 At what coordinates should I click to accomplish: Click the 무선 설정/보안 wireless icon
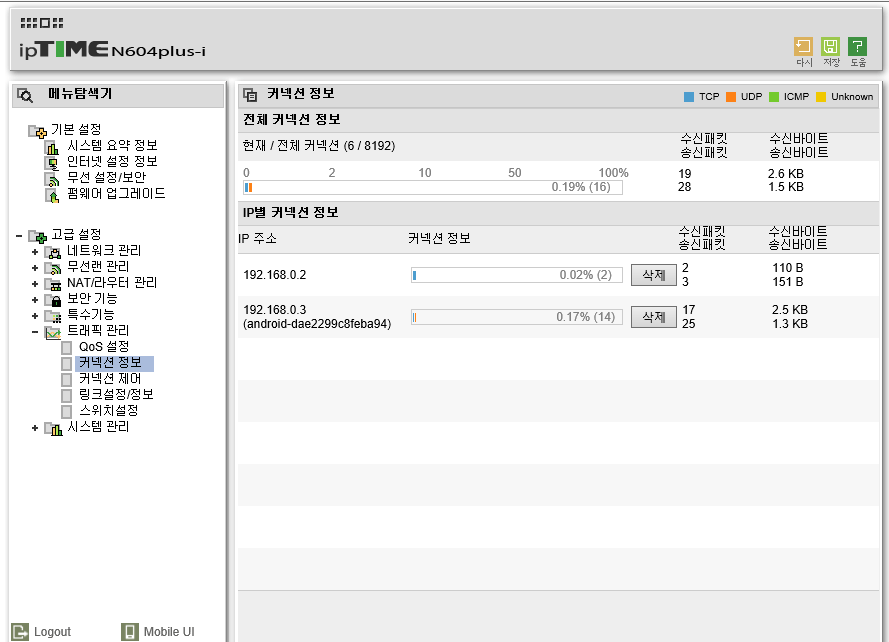tap(52, 179)
